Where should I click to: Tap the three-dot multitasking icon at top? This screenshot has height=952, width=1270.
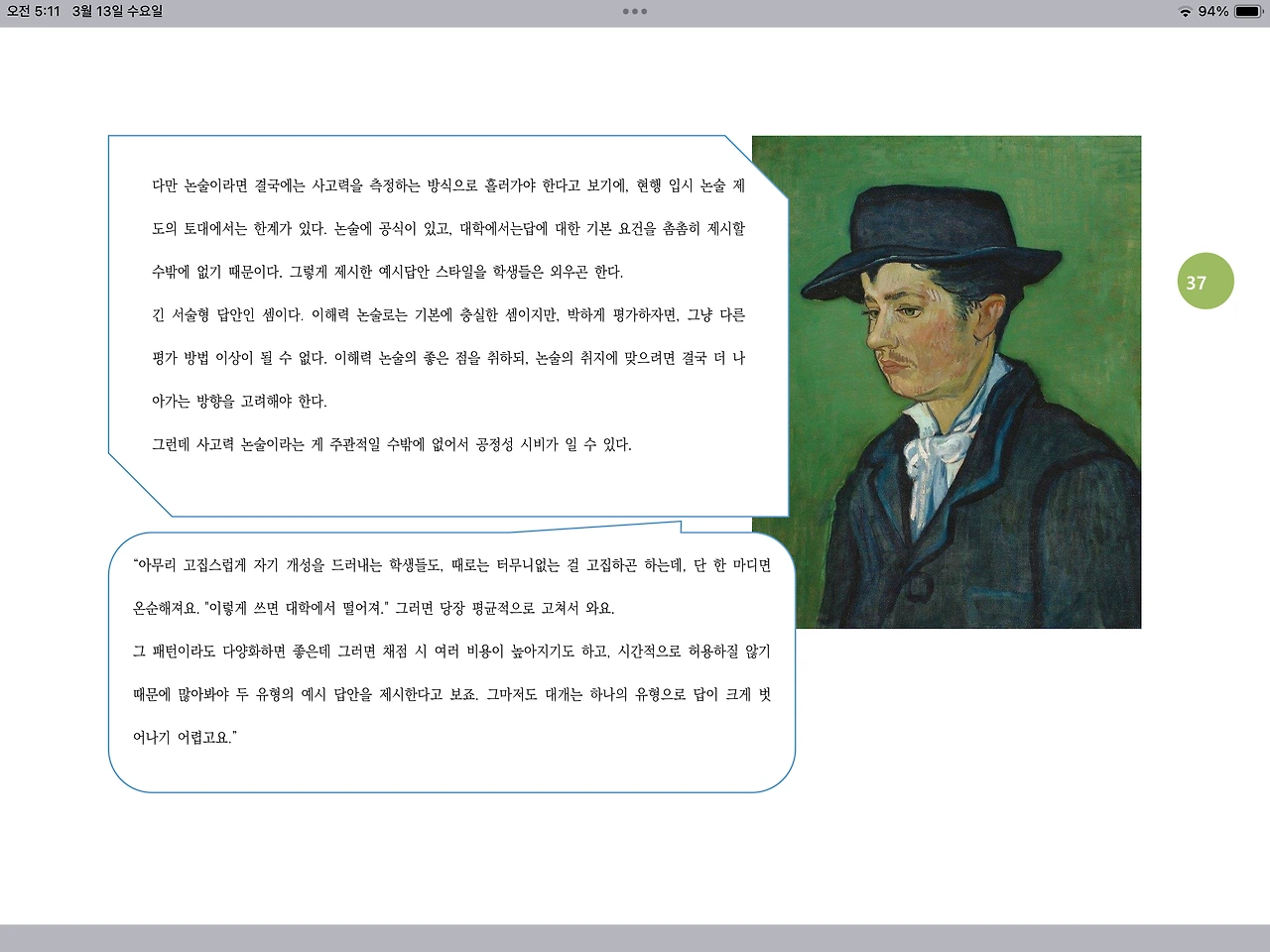pyautogui.click(x=635, y=12)
